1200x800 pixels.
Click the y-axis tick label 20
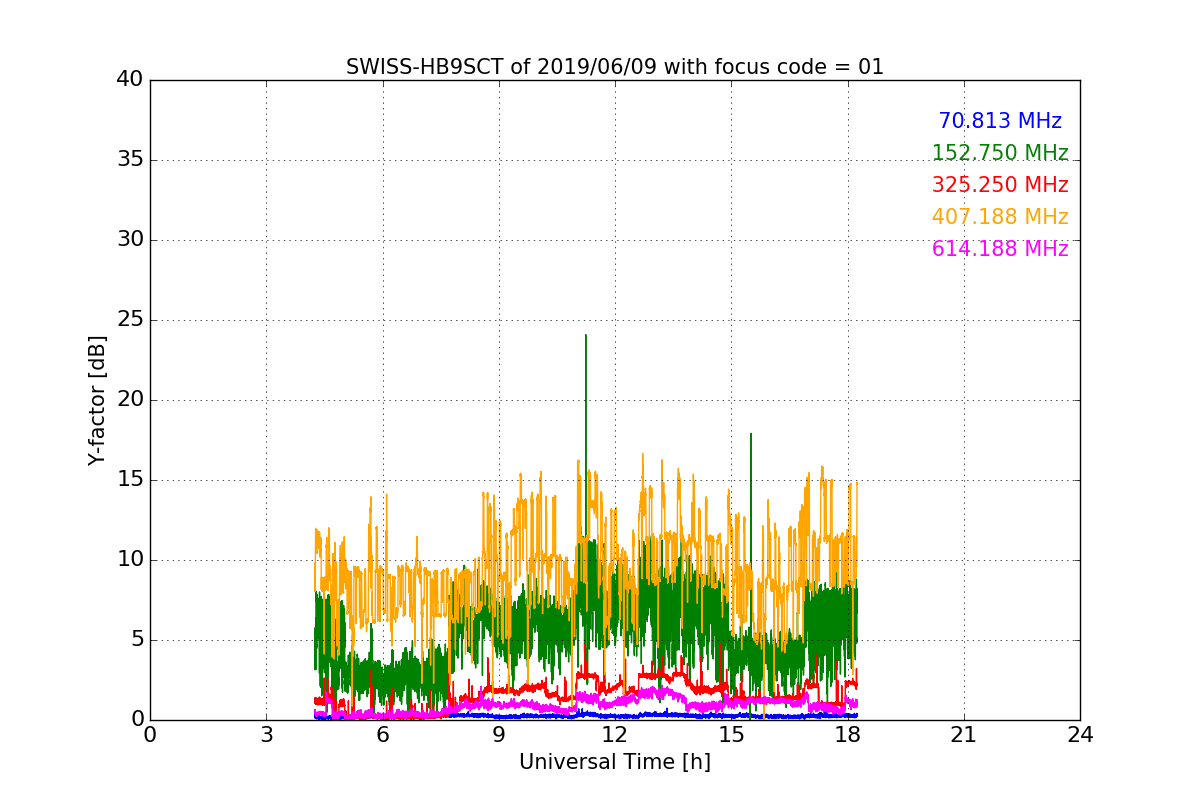click(130, 400)
